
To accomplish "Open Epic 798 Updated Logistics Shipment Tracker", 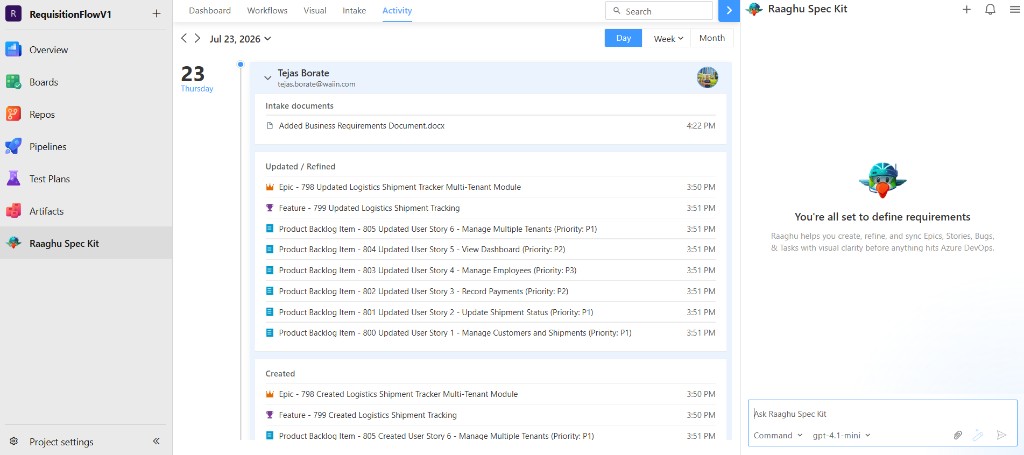I will pos(490,187).
